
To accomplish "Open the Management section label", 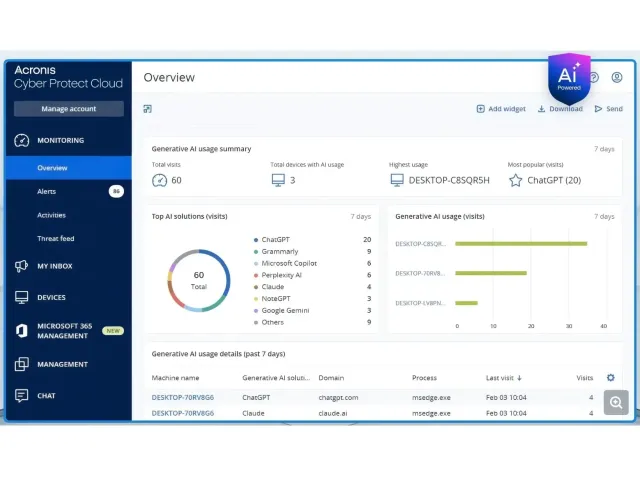I will (x=62, y=364).
